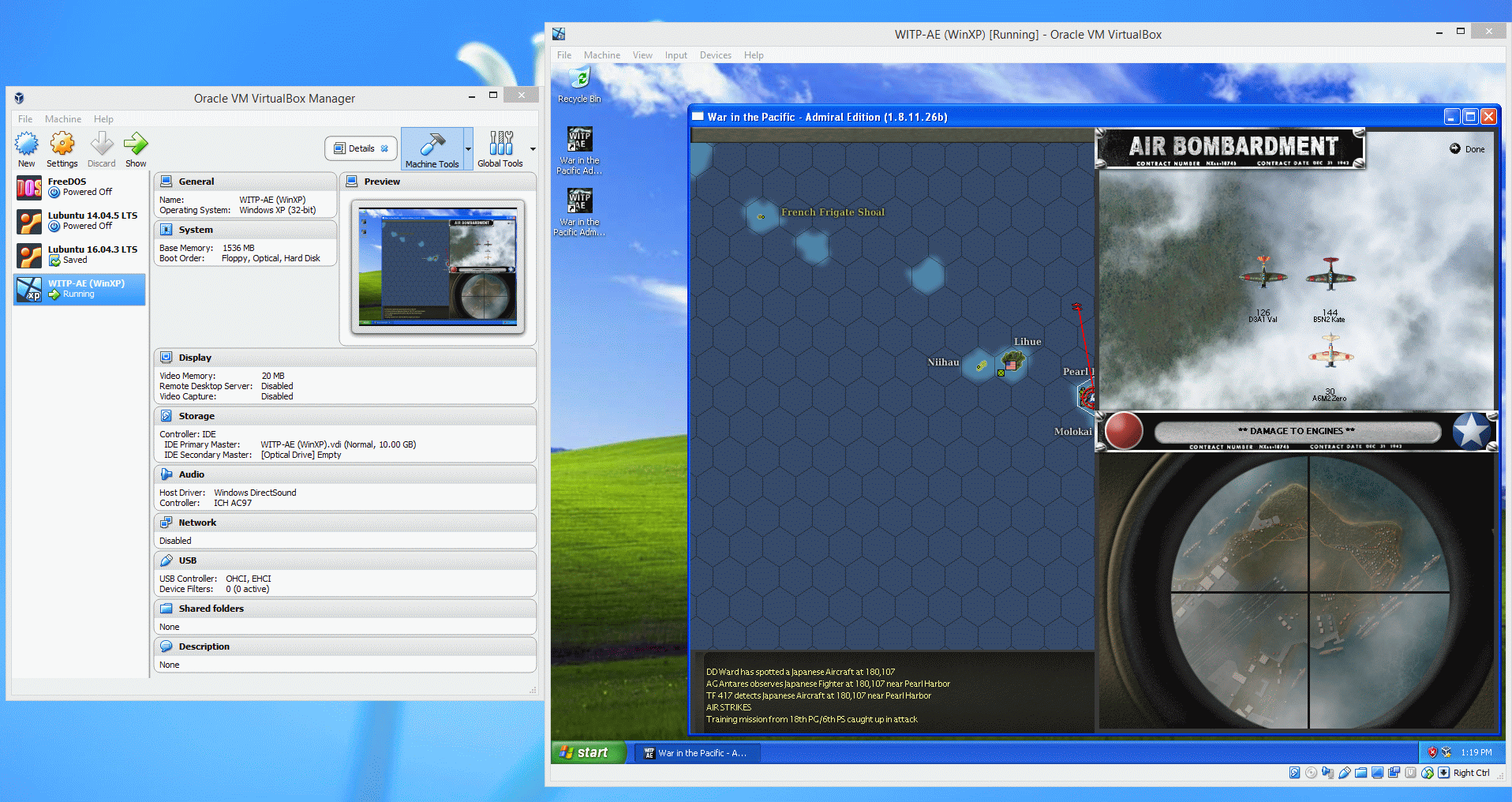Click the shared folders status icon

click(x=1360, y=773)
